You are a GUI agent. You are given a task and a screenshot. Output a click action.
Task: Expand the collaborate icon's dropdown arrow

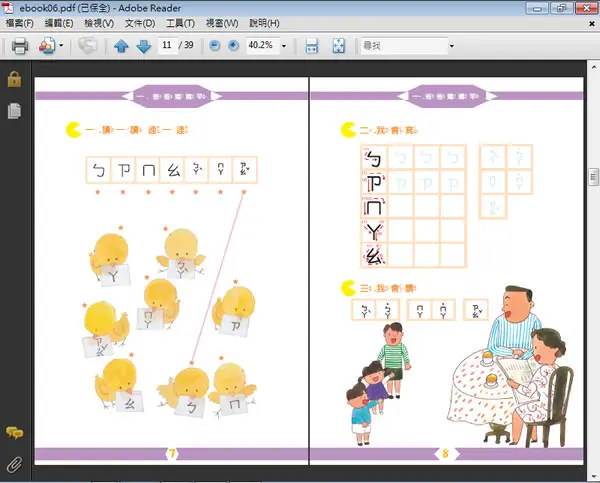pos(61,46)
